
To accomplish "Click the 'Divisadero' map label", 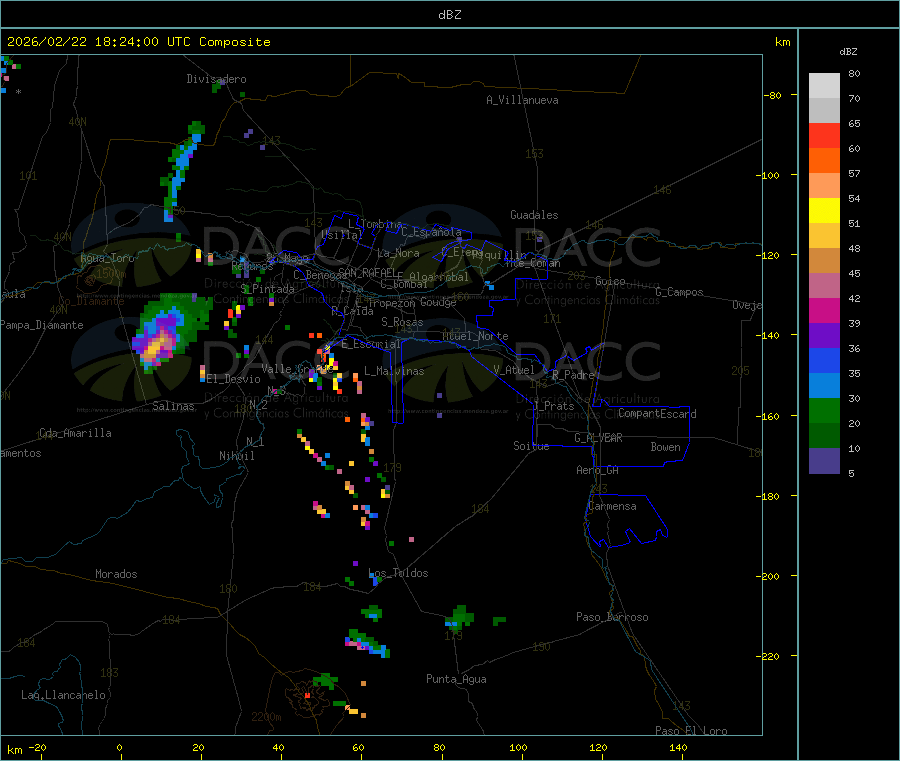I will 216,79.
